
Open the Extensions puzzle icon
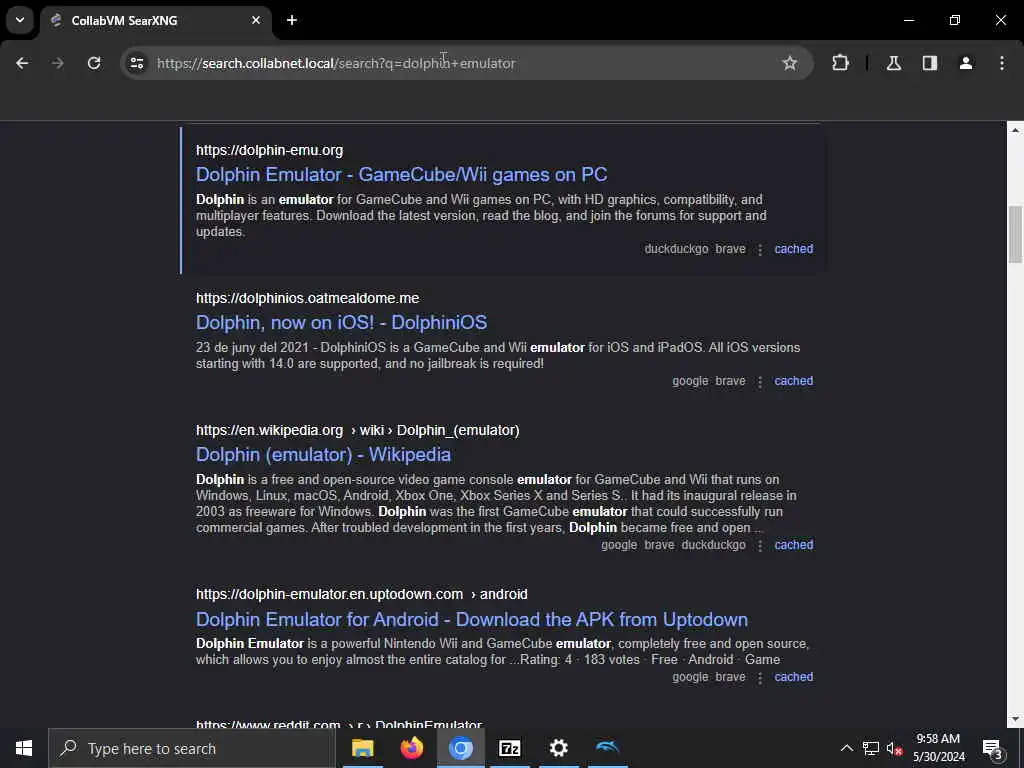[x=840, y=63]
